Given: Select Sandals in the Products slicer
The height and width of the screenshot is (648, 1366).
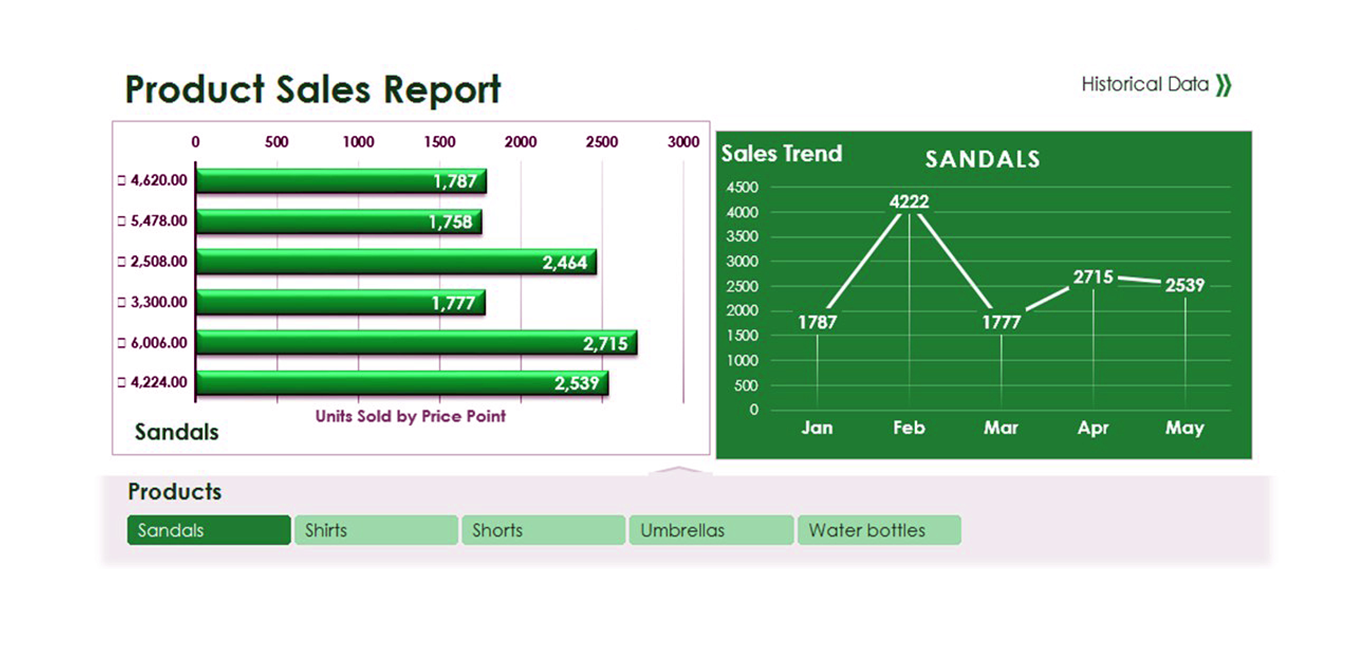Looking at the screenshot, I should pos(208,530).
